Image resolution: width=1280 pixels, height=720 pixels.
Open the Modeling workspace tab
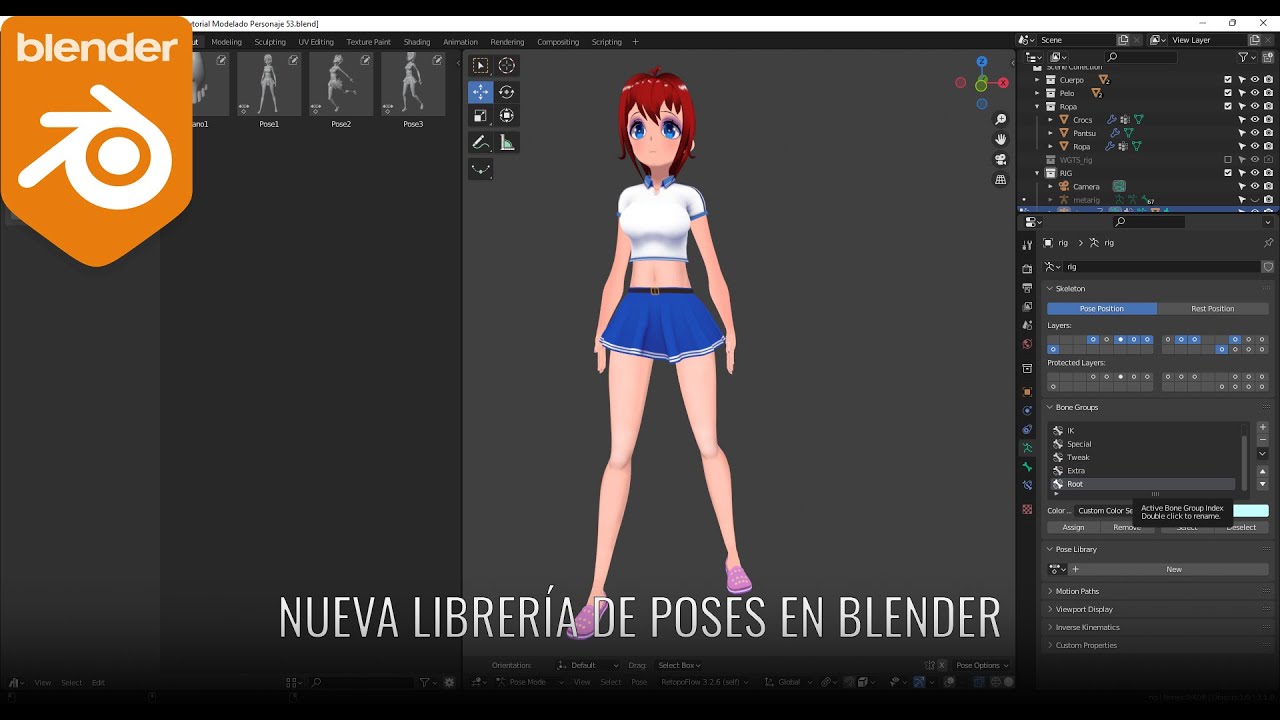pyautogui.click(x=226, y=42)
